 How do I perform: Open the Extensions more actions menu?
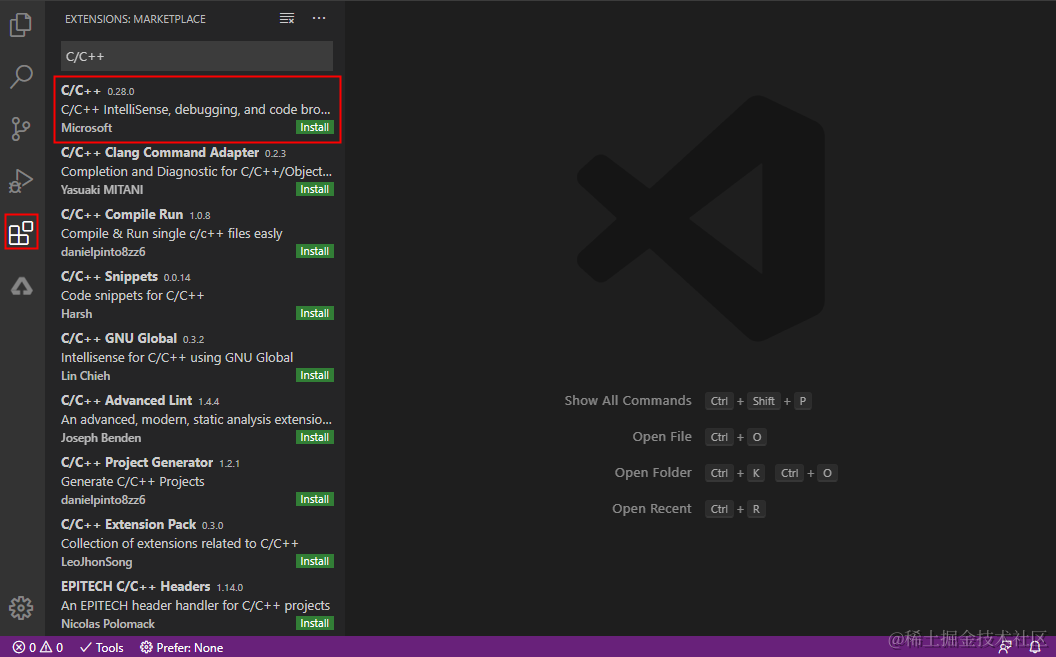319,19
